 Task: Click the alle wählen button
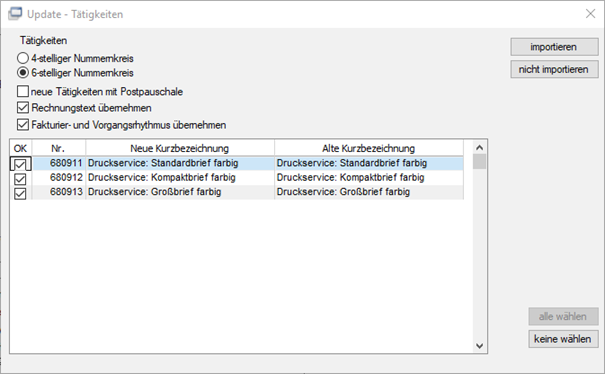[563, 316]
